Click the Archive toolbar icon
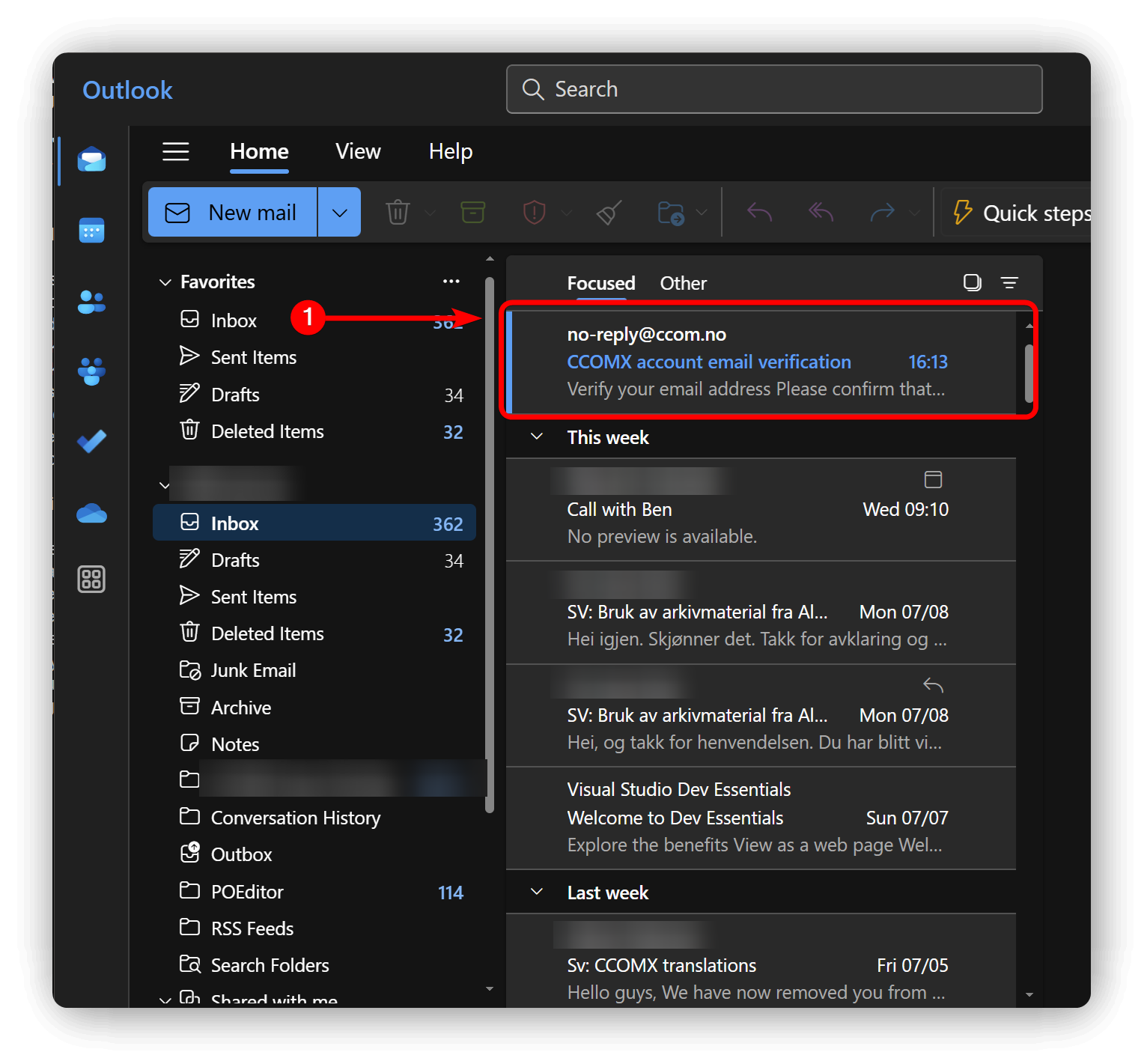Screen dimensions: 1147x1064 tap(472, 213)
